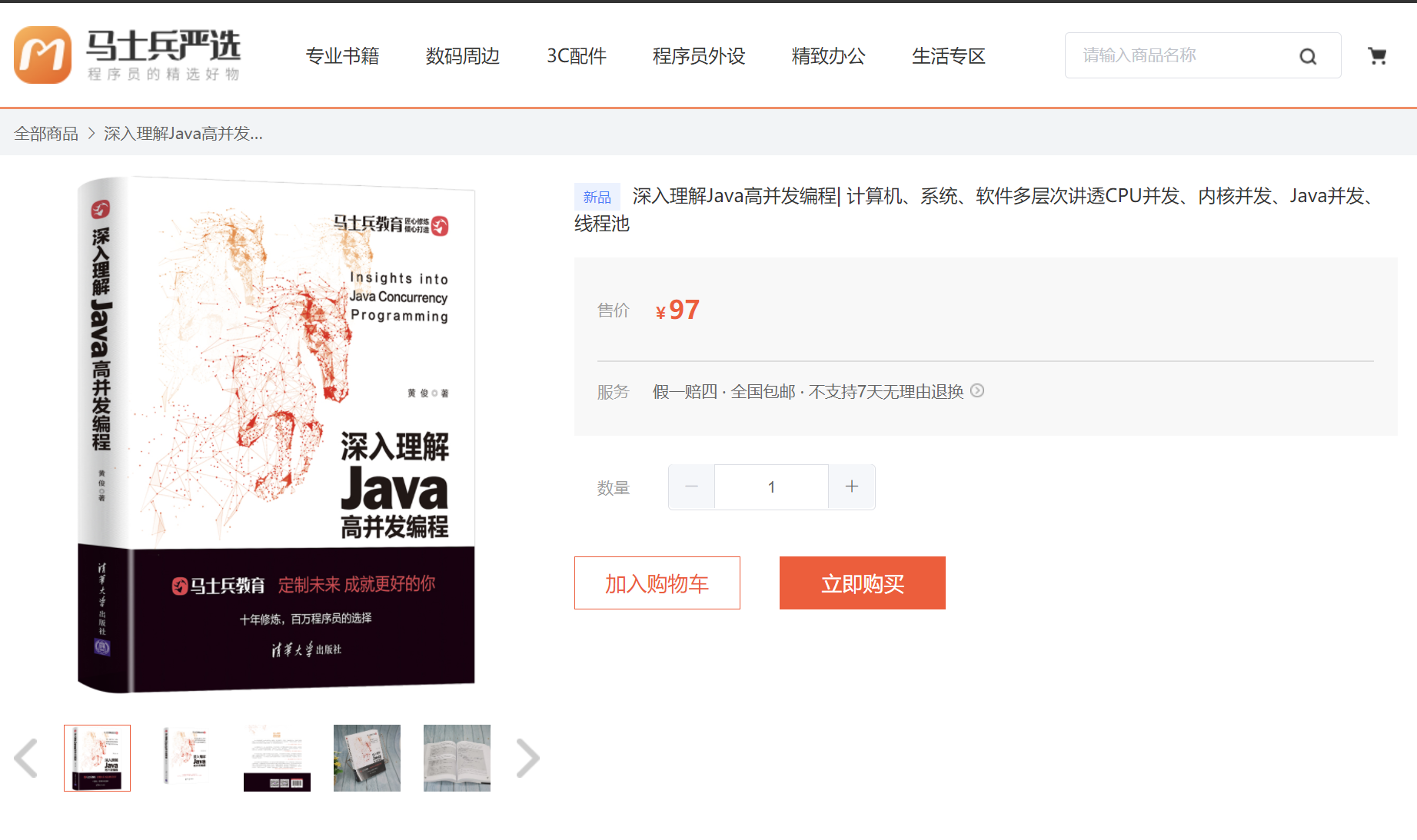Go to 全部商品 breadcrumb
The height and width of the screenshot is (840, 1417).
[46, 134]
